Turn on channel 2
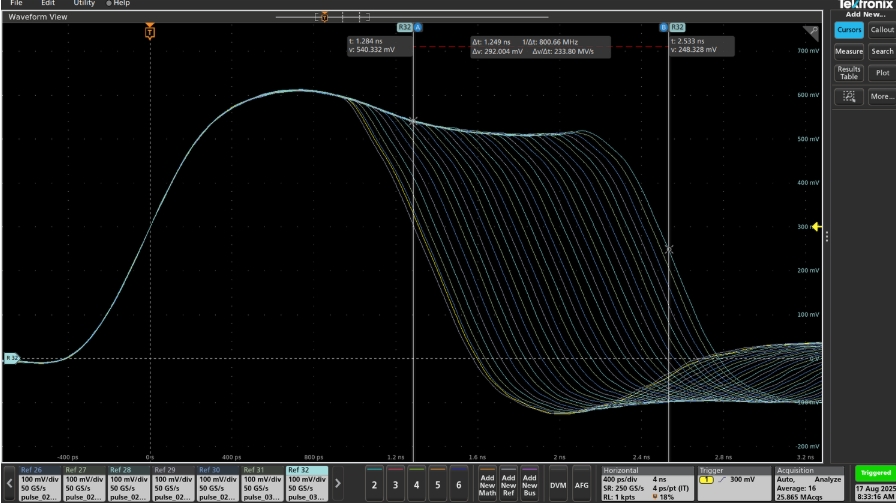 (x=374, y=483)
